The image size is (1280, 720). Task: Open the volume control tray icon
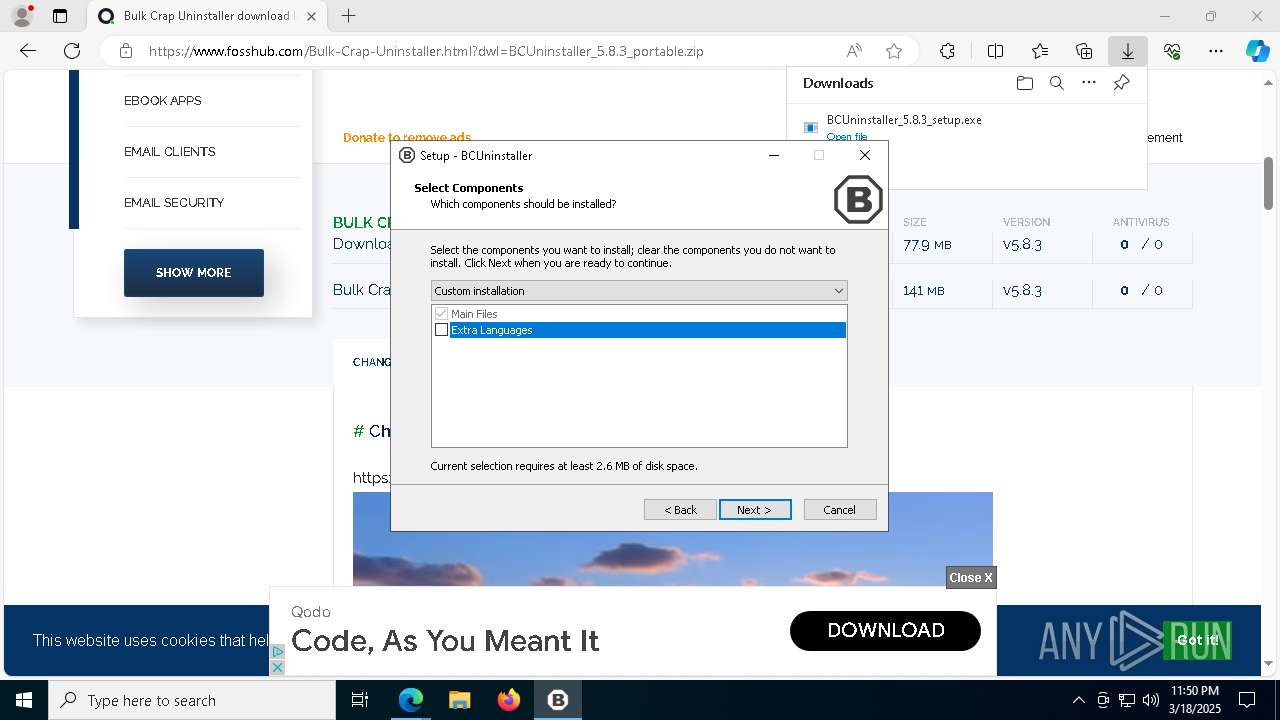(1151, 700)
